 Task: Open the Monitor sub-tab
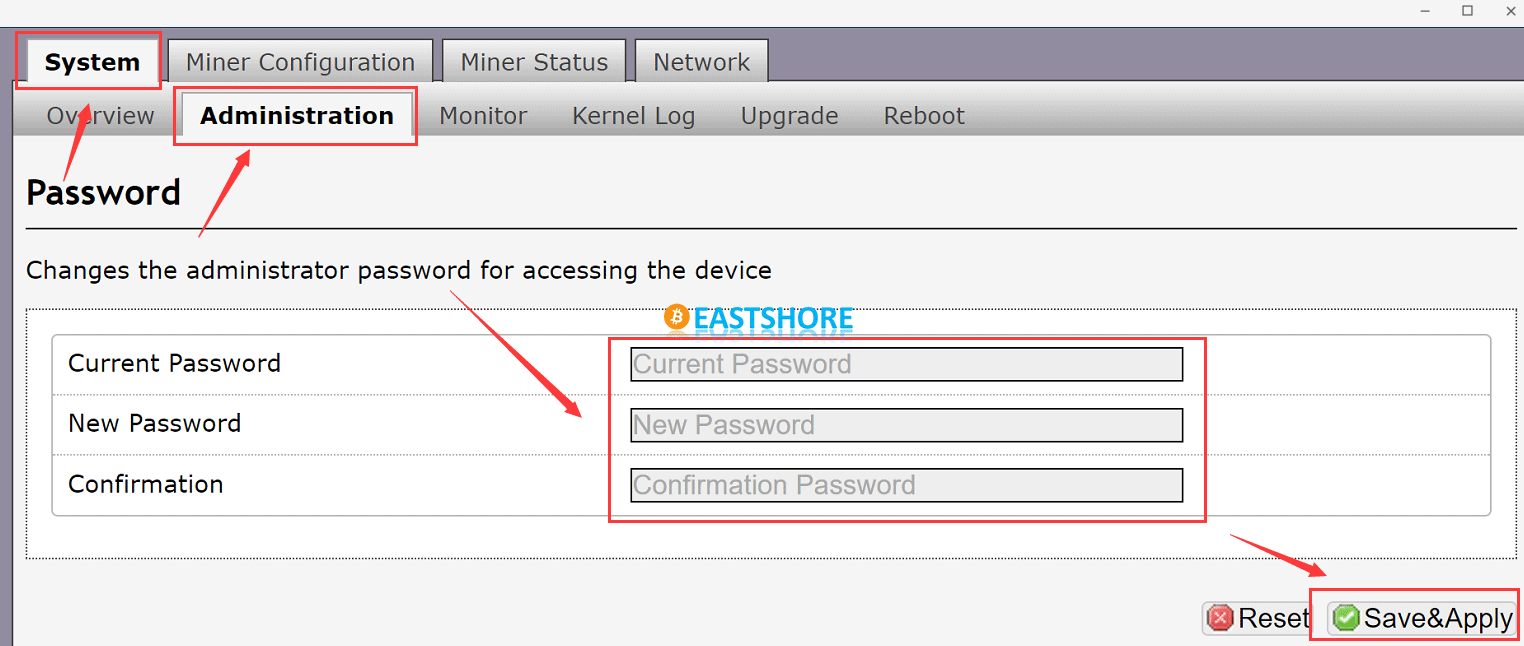pyautogui.click(x=483, y=116)
